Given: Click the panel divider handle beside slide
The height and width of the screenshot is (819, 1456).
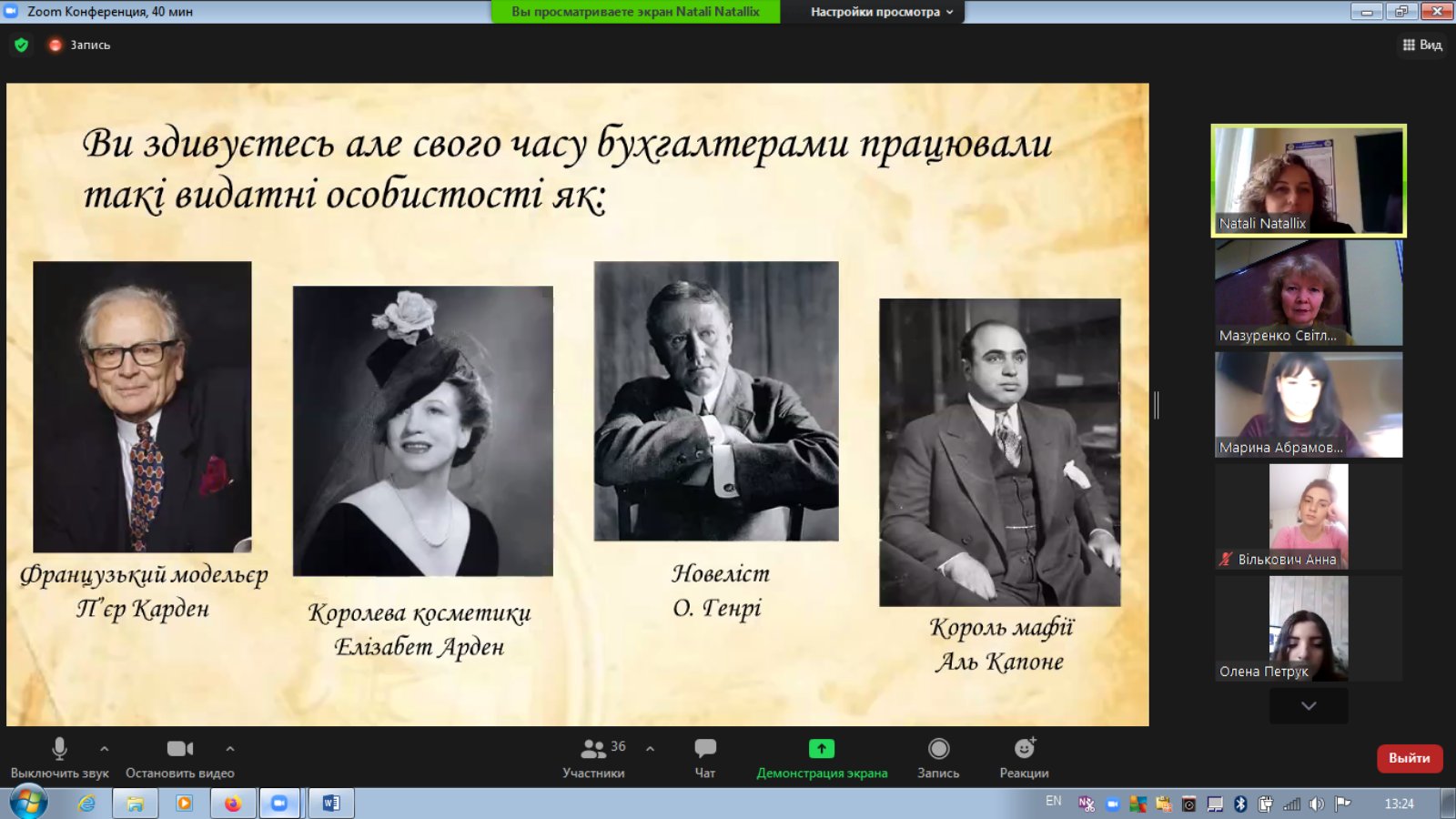Looking at the screenshot, I should pos(1157,405).
